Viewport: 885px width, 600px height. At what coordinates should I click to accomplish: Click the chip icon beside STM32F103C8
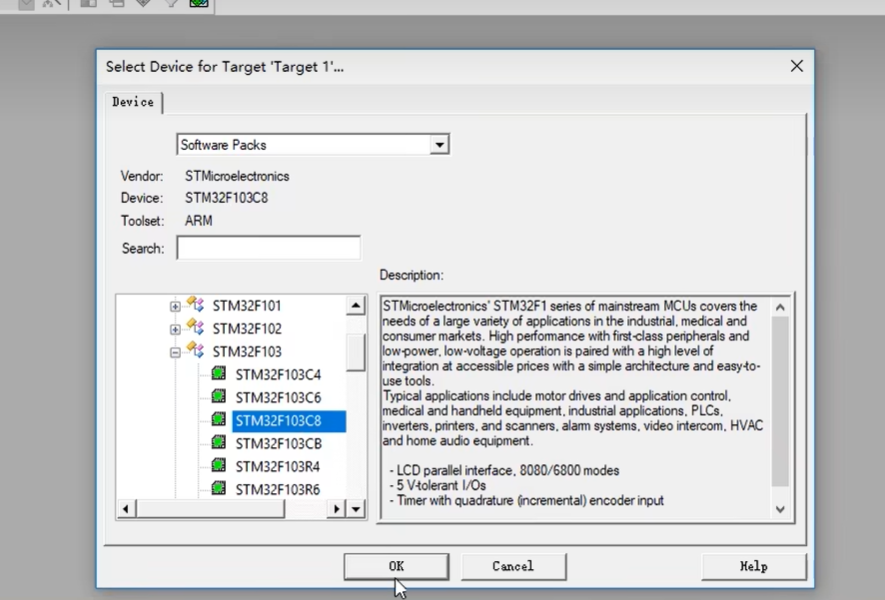click(x=219, y=420)
